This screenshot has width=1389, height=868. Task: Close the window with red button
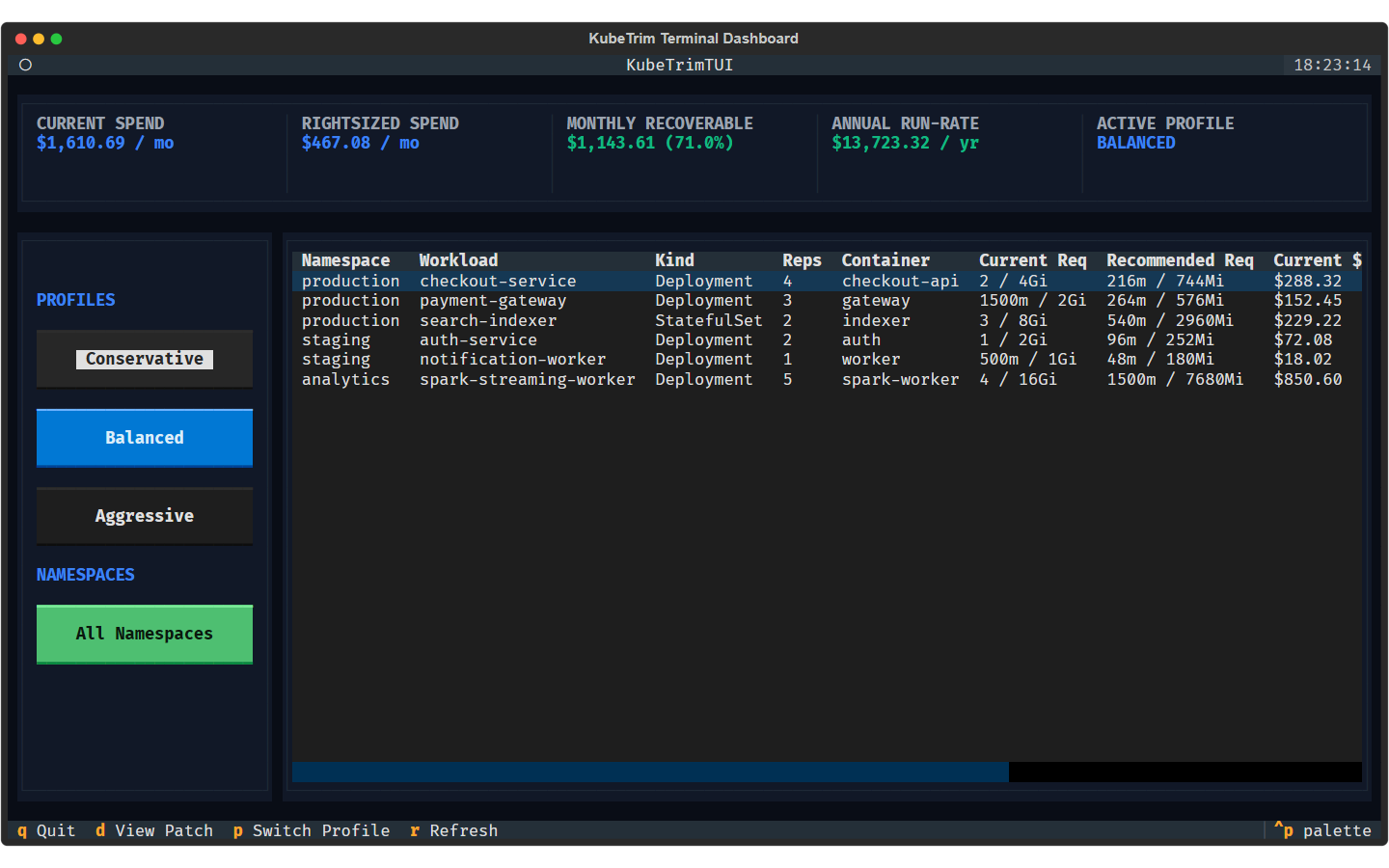21,39
